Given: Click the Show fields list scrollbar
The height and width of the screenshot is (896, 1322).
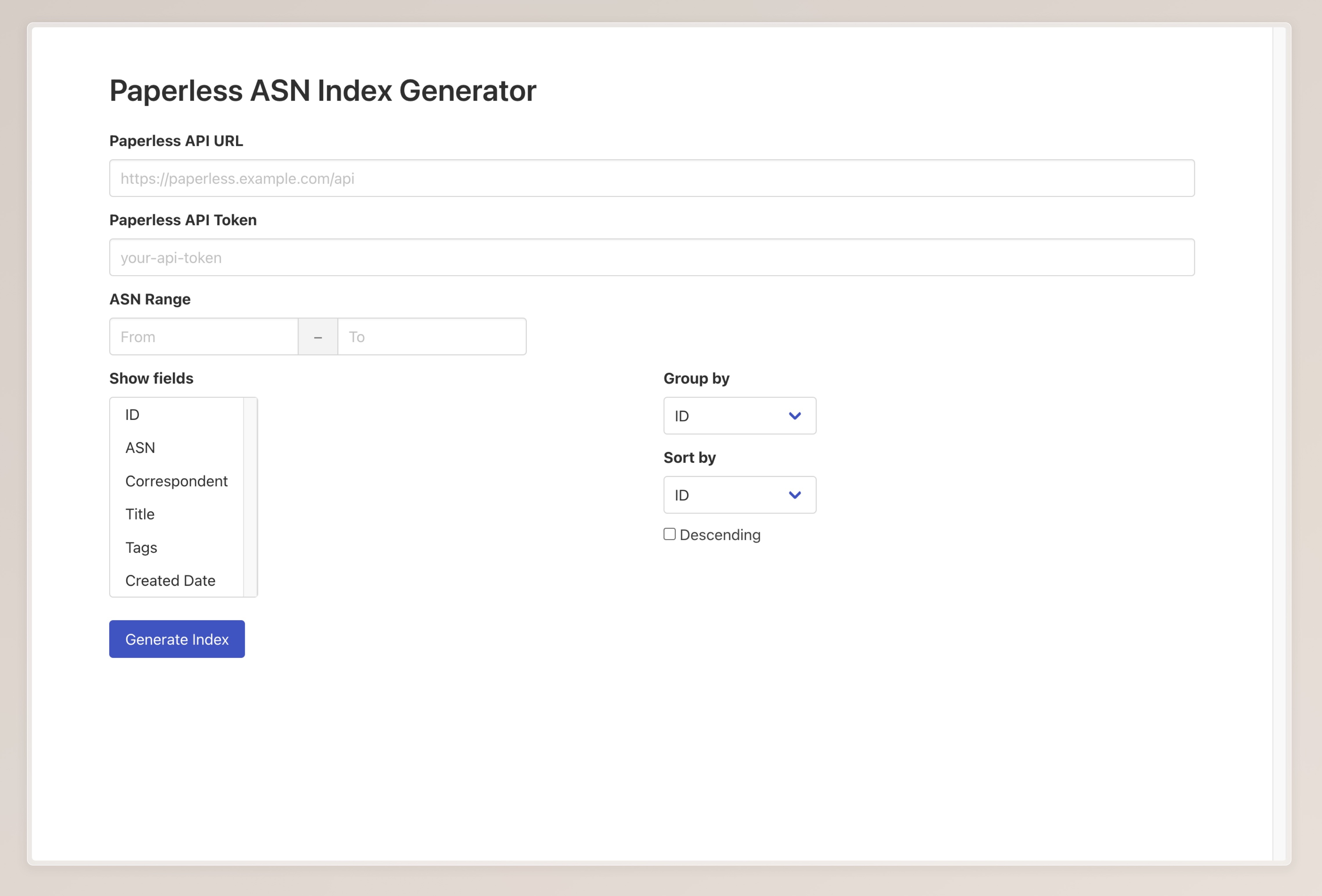Looking at the screenshot, I should [x=250, y=497].
